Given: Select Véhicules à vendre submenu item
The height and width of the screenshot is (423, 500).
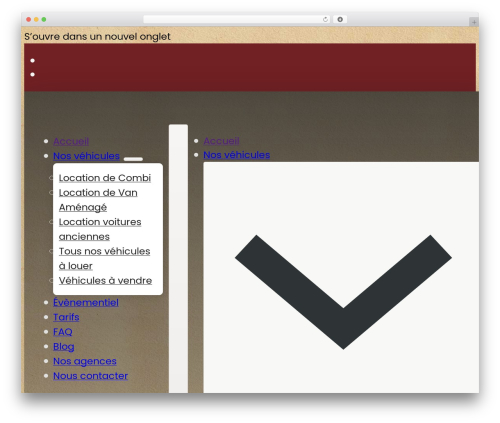Looking at the screenshot, I should [x=105, y=281].
